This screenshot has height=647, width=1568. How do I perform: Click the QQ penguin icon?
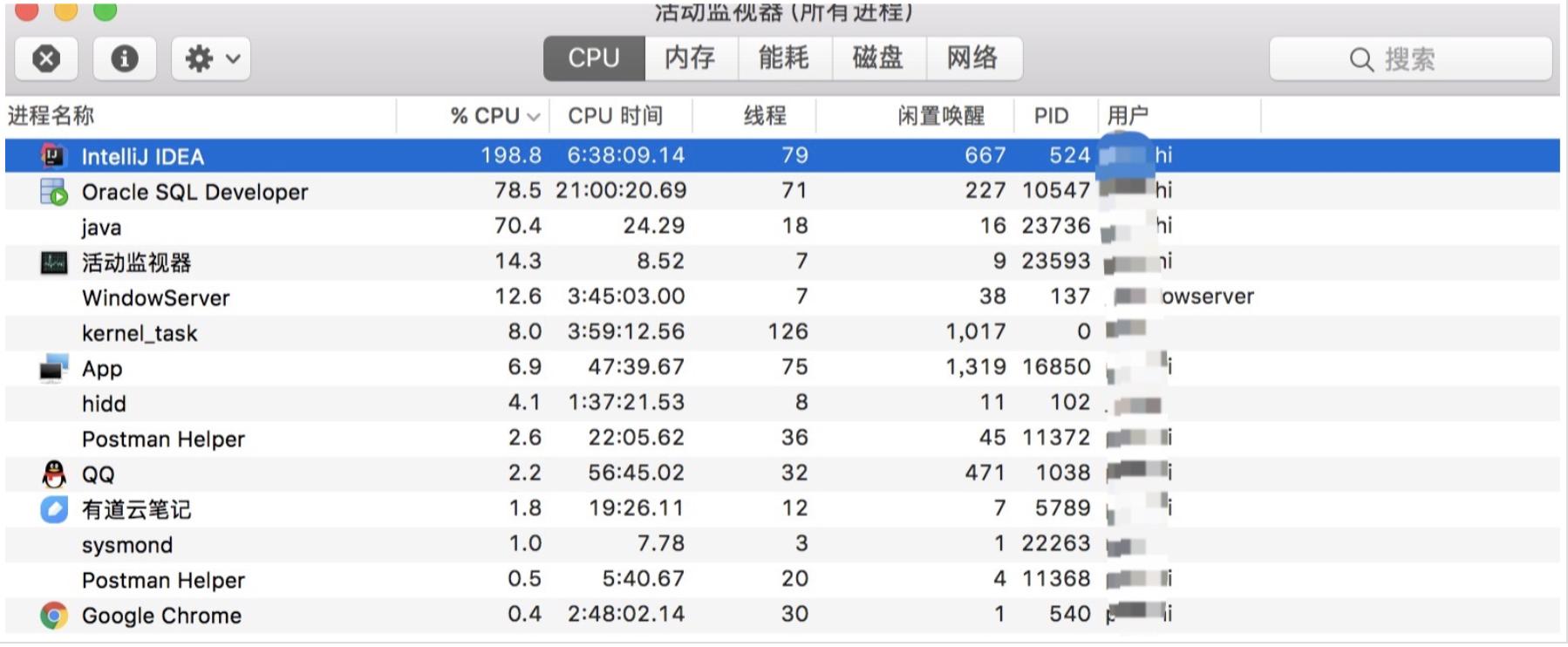point(53,473)
